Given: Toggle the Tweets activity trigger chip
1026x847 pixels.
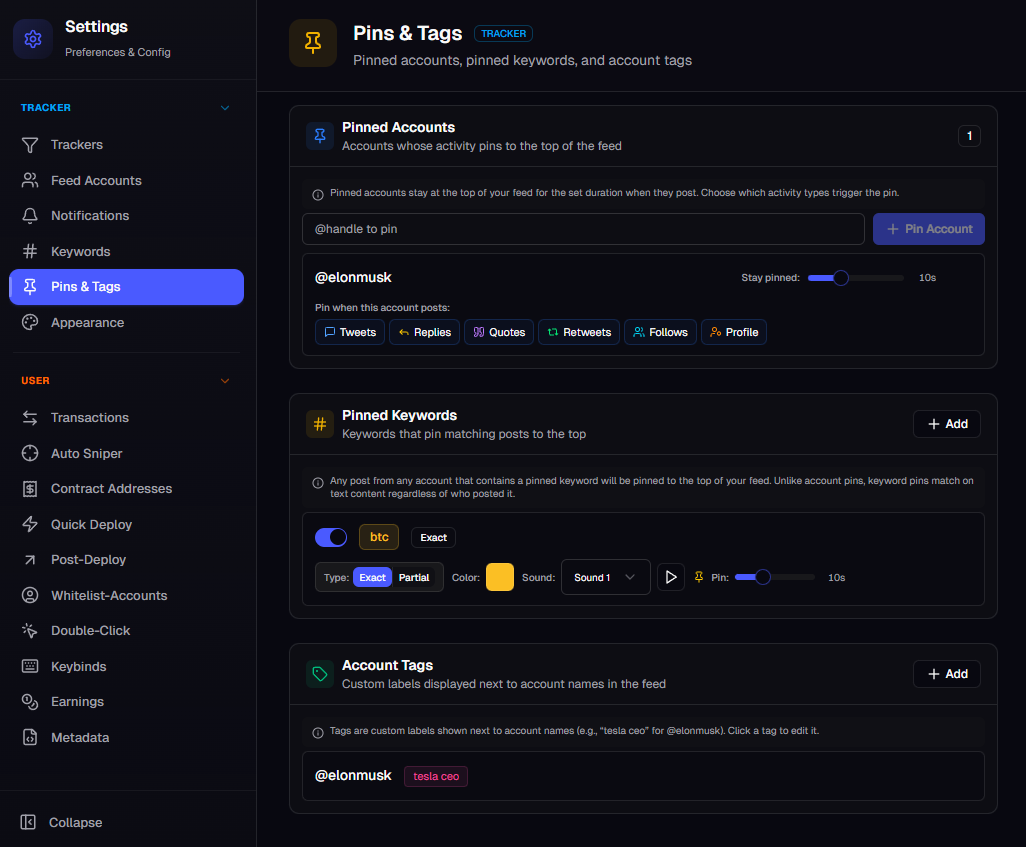Looking at the screenshot, I should point(350,332).
